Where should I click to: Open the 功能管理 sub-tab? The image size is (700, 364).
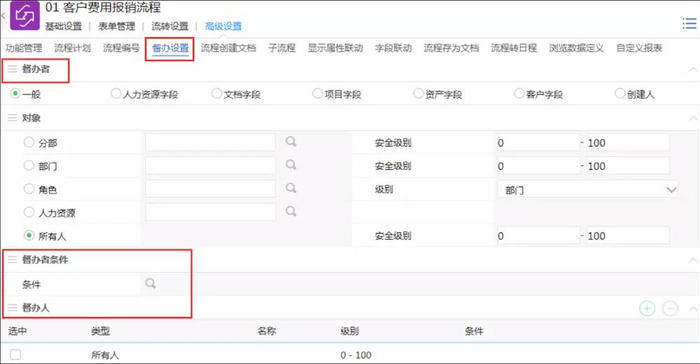[24, 48]
